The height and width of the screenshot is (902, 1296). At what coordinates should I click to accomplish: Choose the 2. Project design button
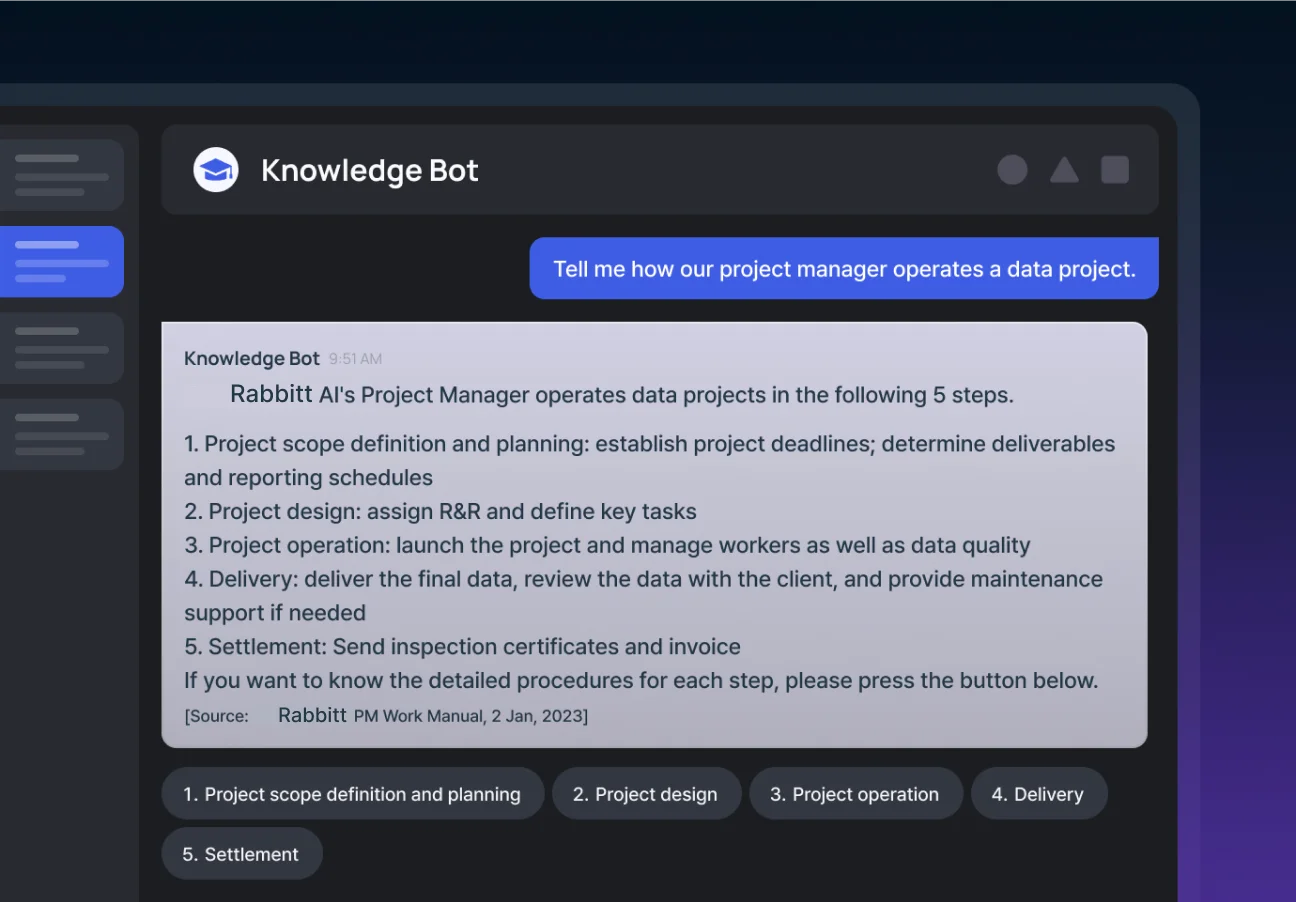646,794
